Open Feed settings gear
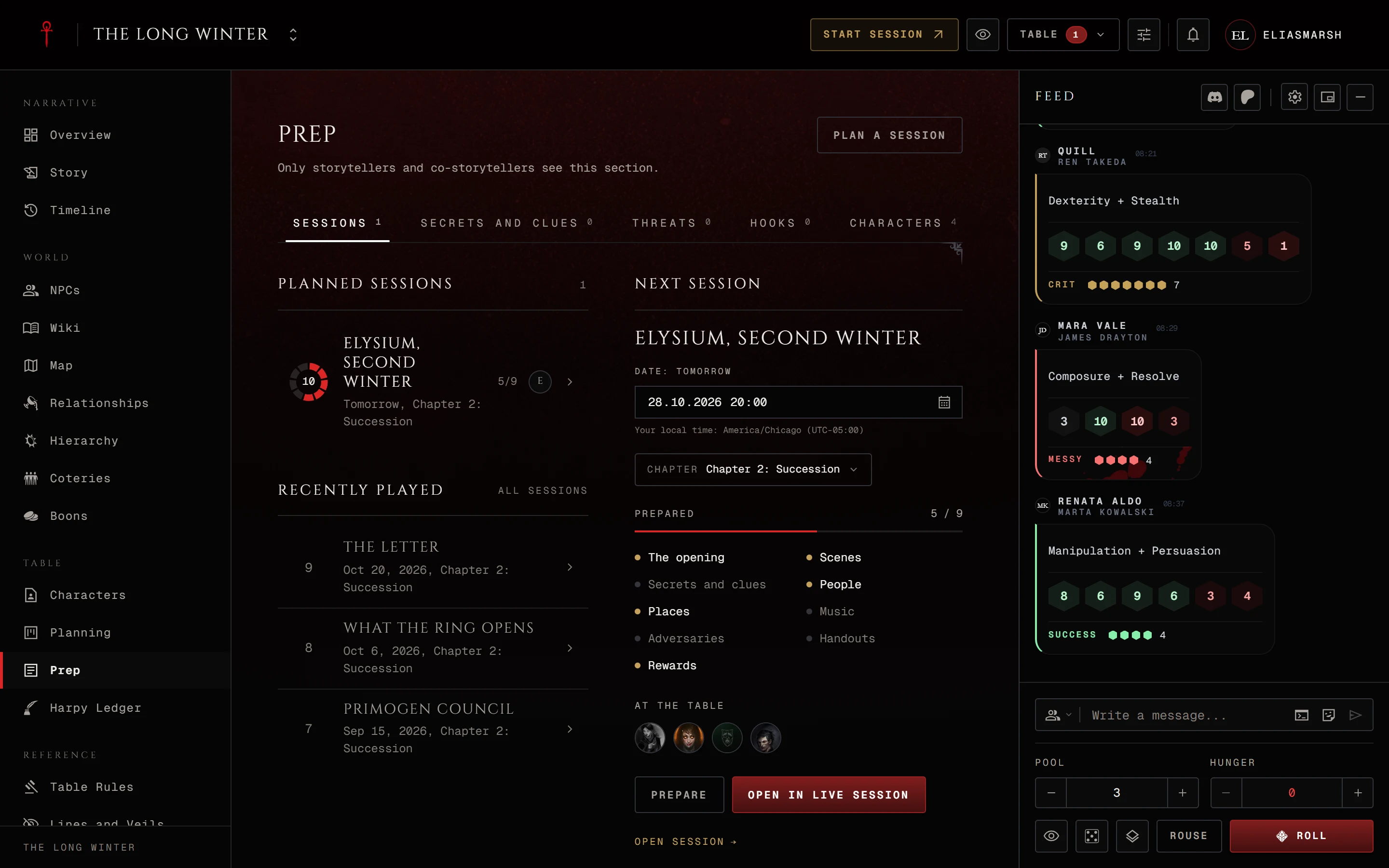Viewport: 1389px width, 868px height. (1294, 97)
